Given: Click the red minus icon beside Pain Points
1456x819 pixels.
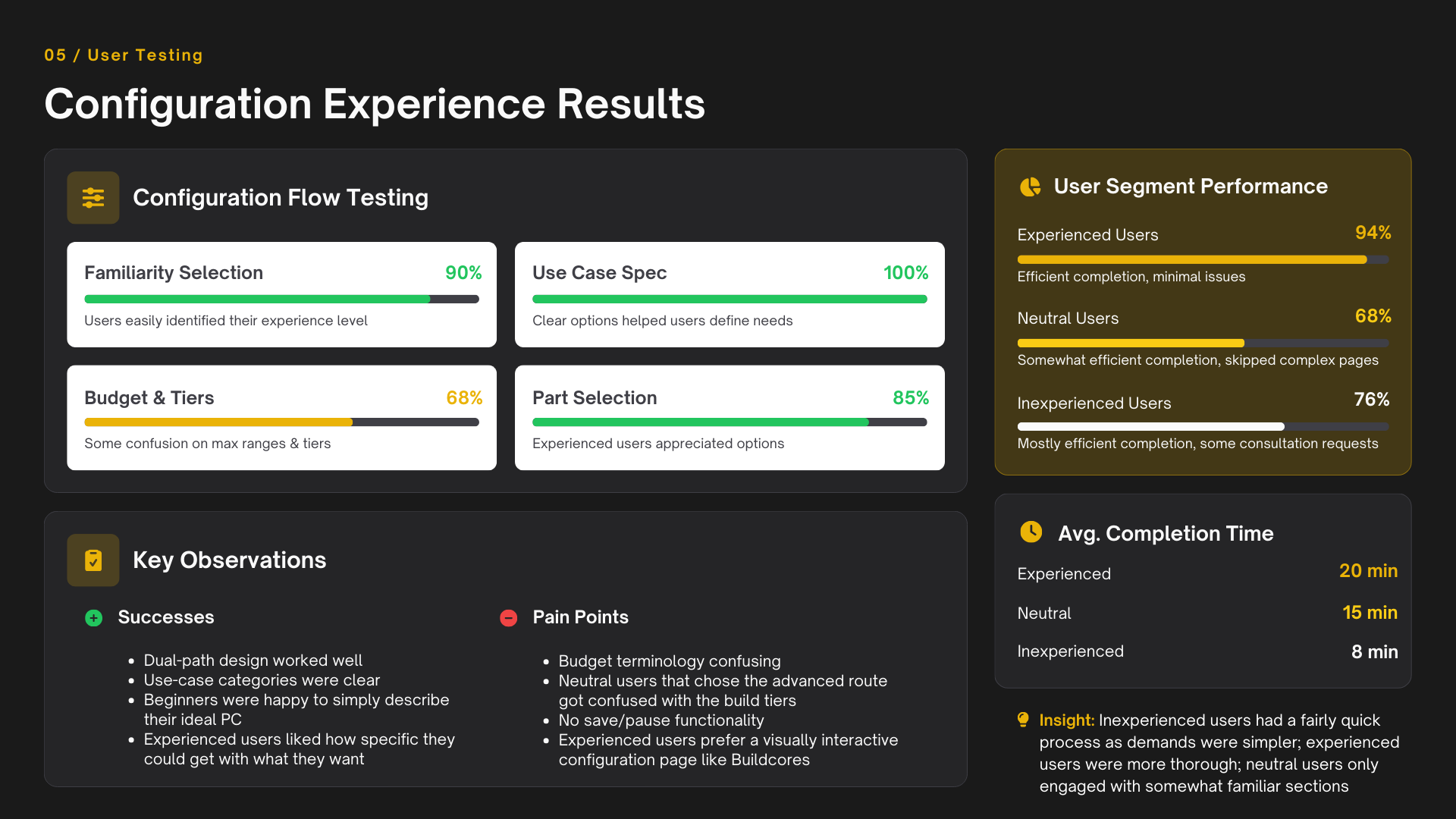Looking at the screenshot, I should click(x=508, y=618).
